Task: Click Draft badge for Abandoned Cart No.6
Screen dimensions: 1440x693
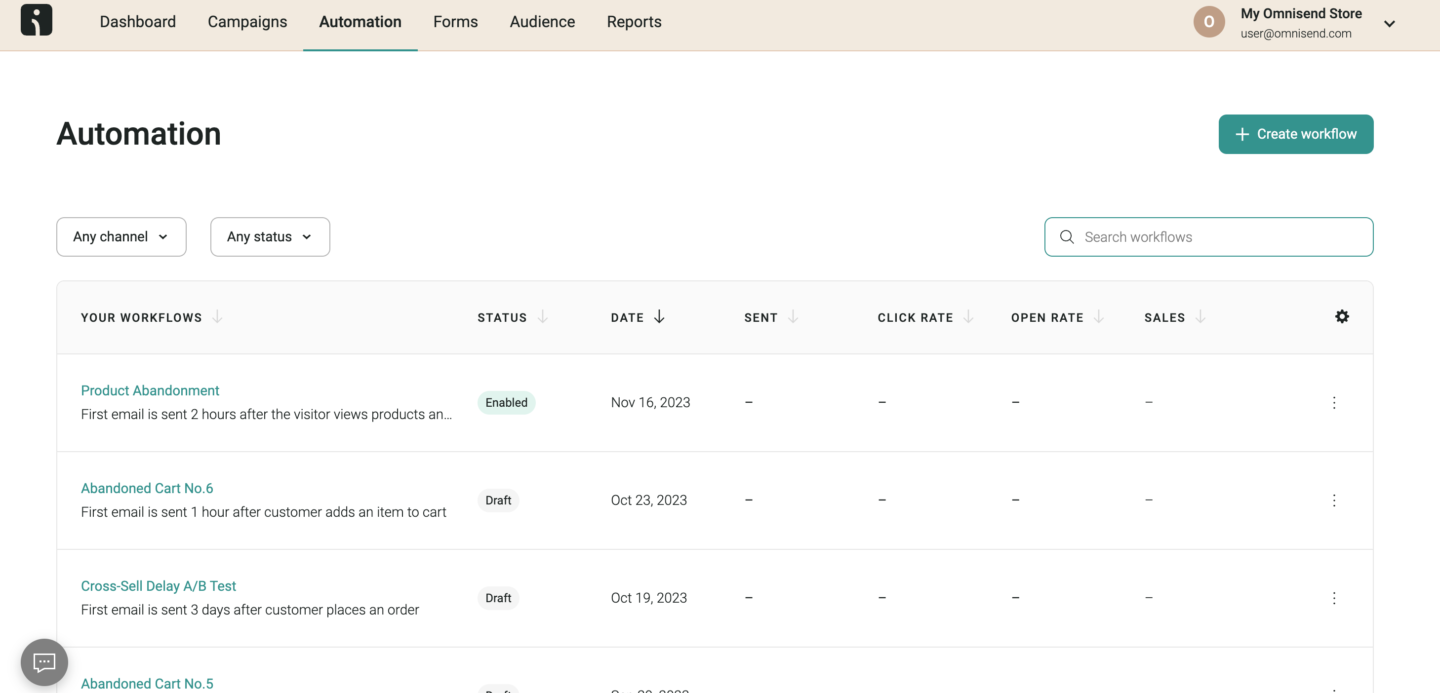Action: click(x=498, y=500)
